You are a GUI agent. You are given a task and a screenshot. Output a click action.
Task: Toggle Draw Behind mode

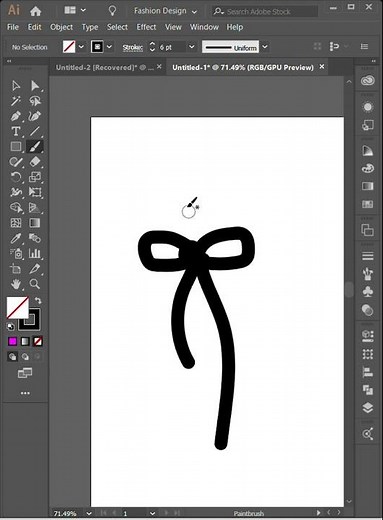pyautogui.click(x=25, y=357)
